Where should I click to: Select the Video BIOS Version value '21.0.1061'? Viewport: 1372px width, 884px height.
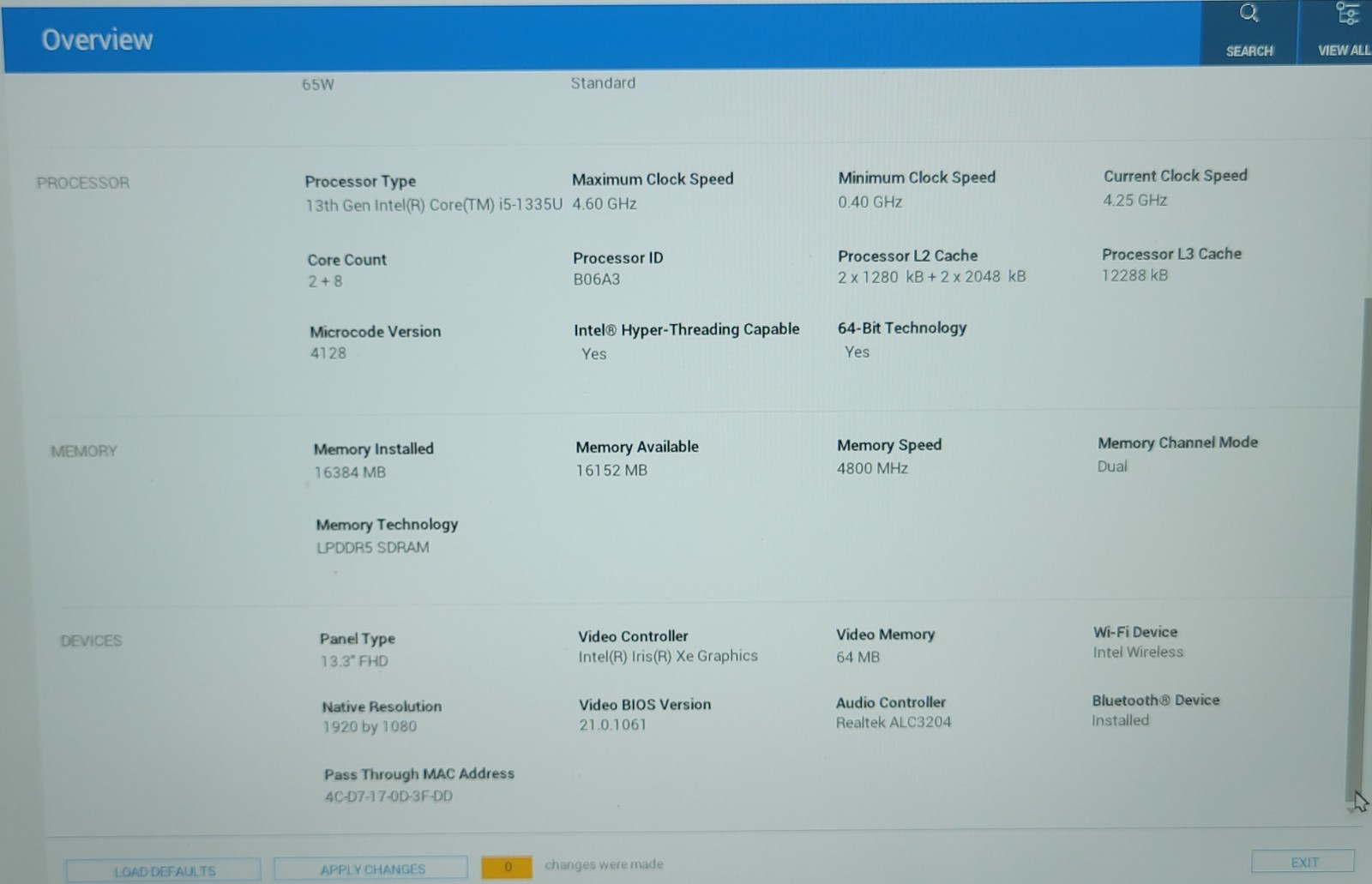[x=612, y=725]
